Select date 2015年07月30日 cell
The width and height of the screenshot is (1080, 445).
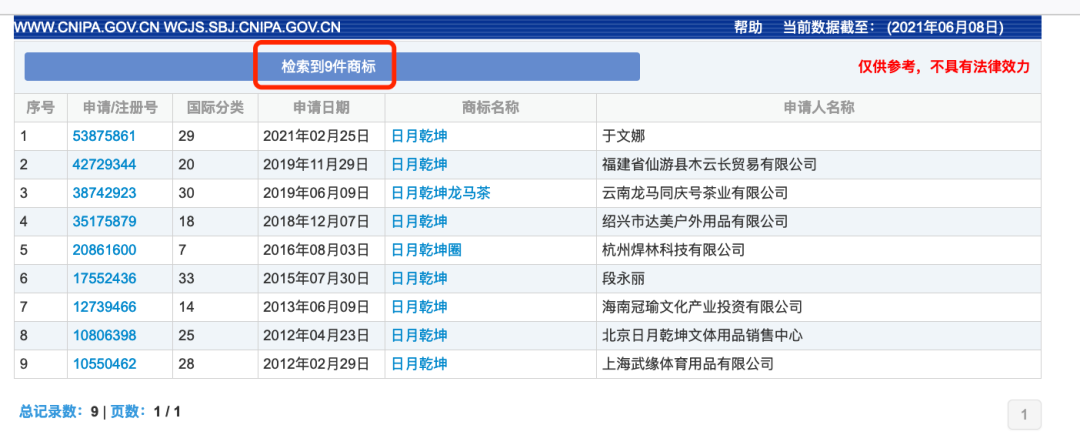click(x=322, y=278)
